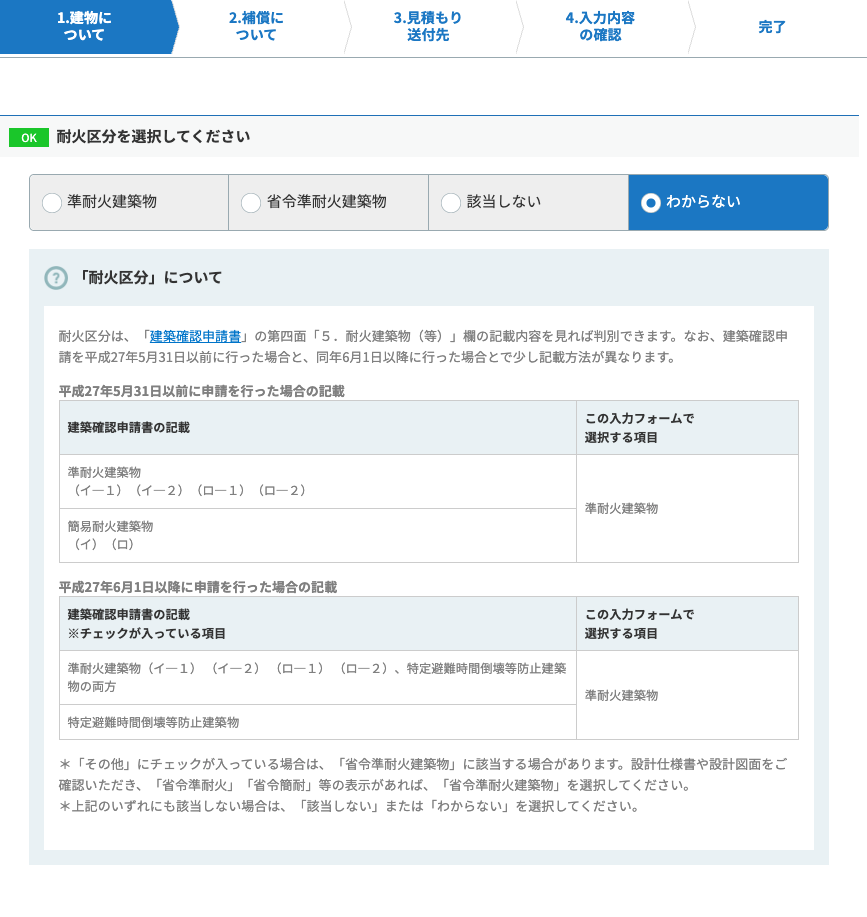
Task: Click the 完了 step tab
Action: (x=772, y=27)
